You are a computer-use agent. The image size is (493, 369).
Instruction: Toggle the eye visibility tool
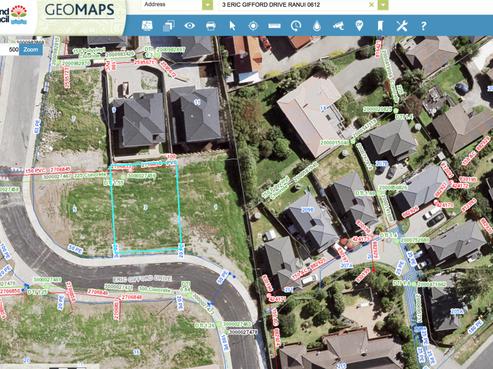click(189, 25)
